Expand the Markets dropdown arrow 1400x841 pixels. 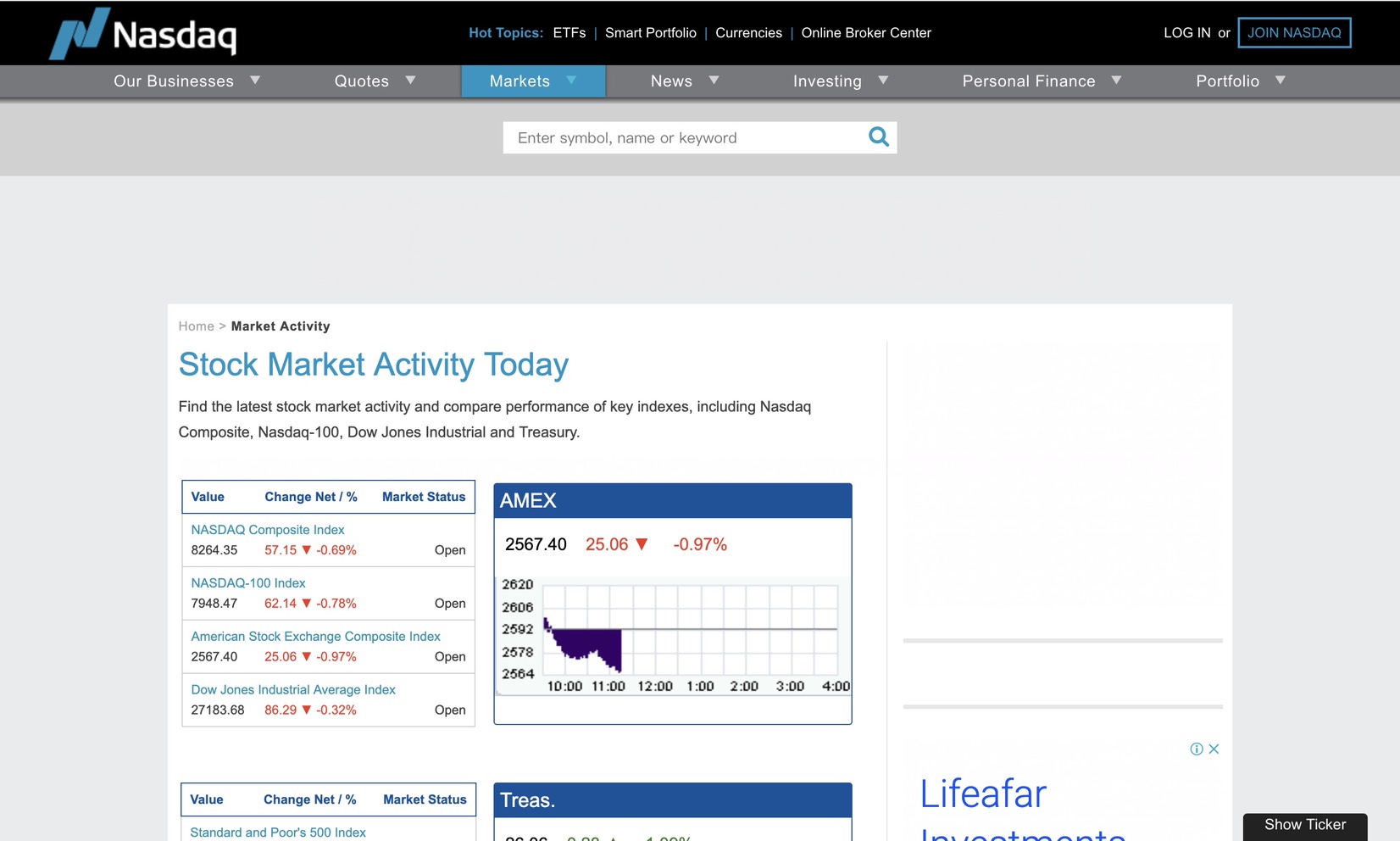tap(571, 81)
